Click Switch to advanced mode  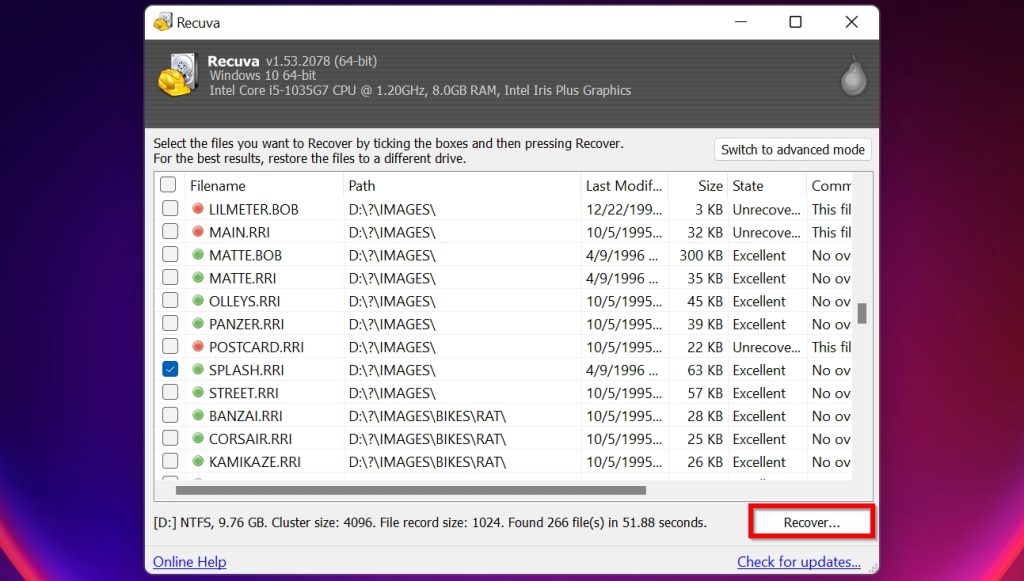point(792,149)
